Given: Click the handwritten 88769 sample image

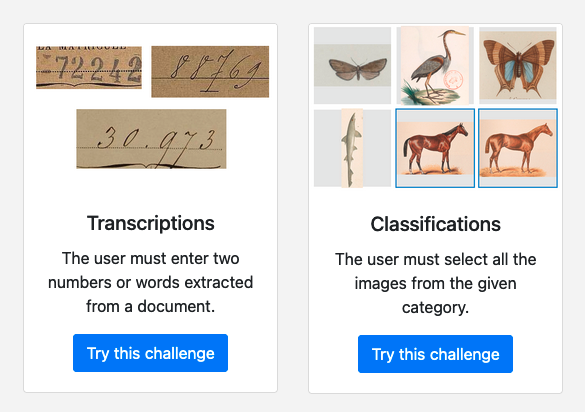Looking at the screenshot, I should coord(210,72).
